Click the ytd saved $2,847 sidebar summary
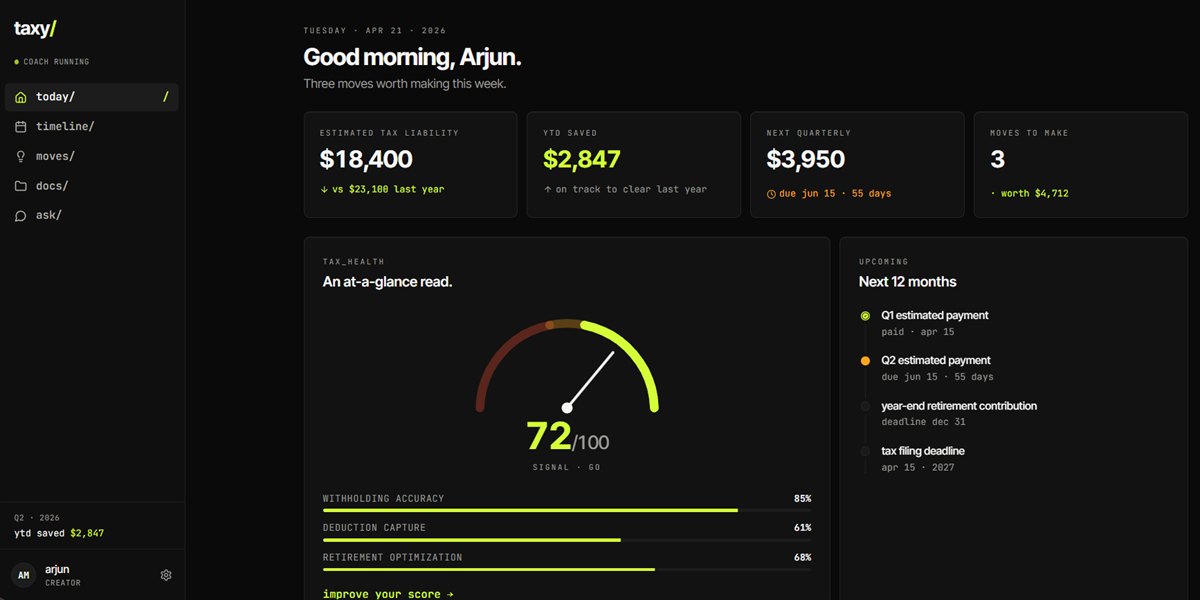 coord(59,533)
